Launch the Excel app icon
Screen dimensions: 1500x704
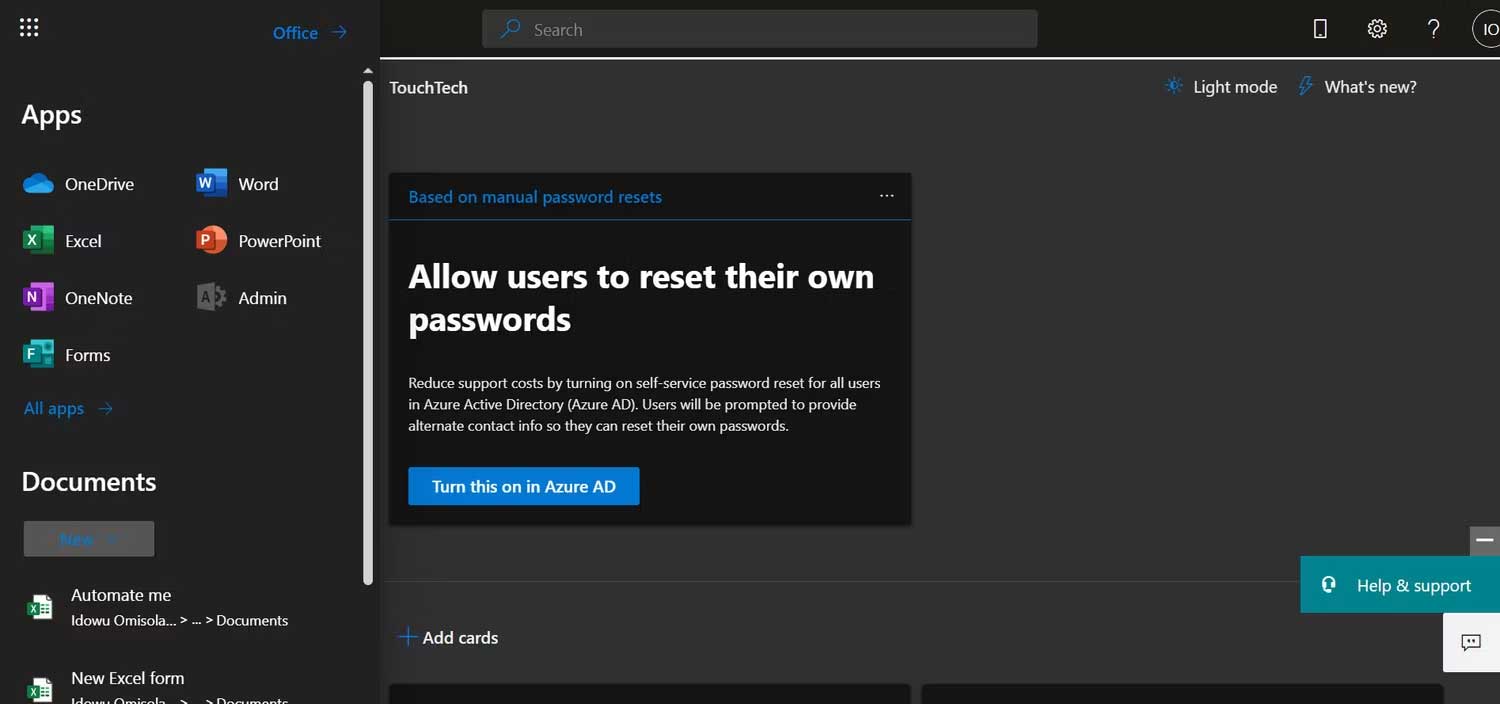37,240
